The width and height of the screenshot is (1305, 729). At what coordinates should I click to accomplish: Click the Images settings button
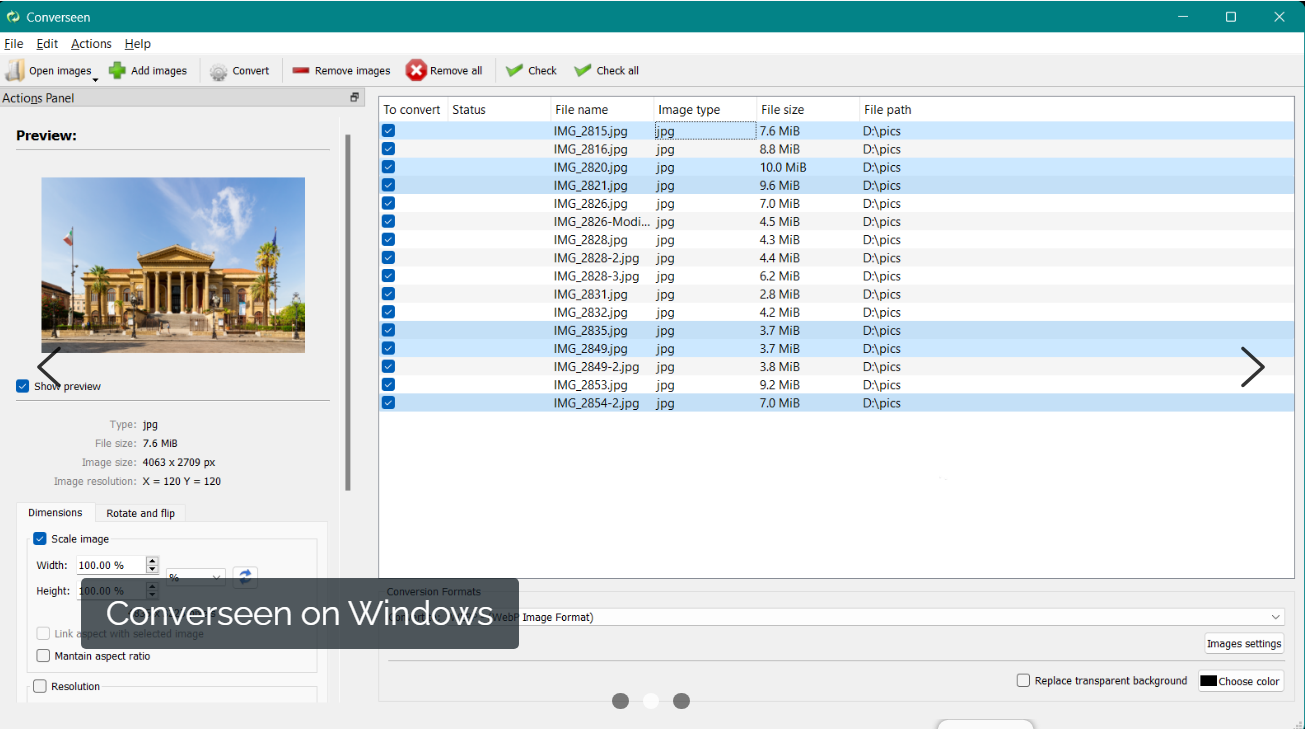(1243, 644)
